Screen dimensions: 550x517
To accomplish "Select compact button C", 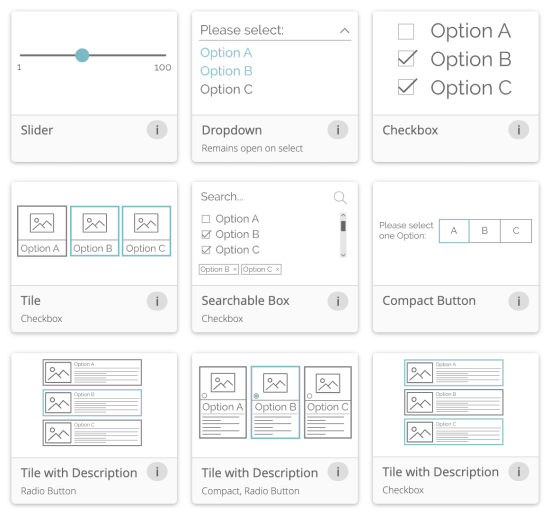I will coord(516,231).
